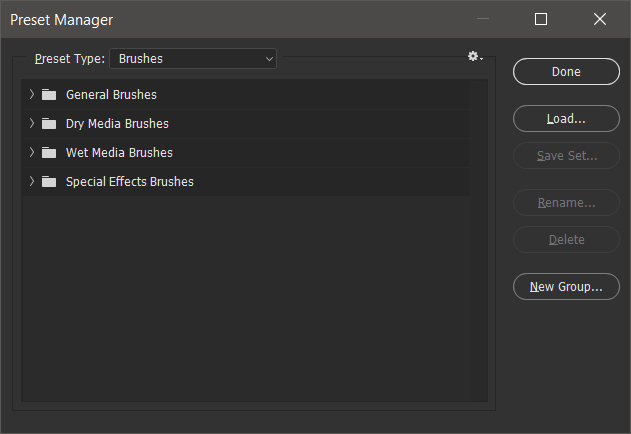Image resolution: width=631 pixels, height=434 pixels.
Task: Maximize the Preset Manager window
Action: point(540,19)
